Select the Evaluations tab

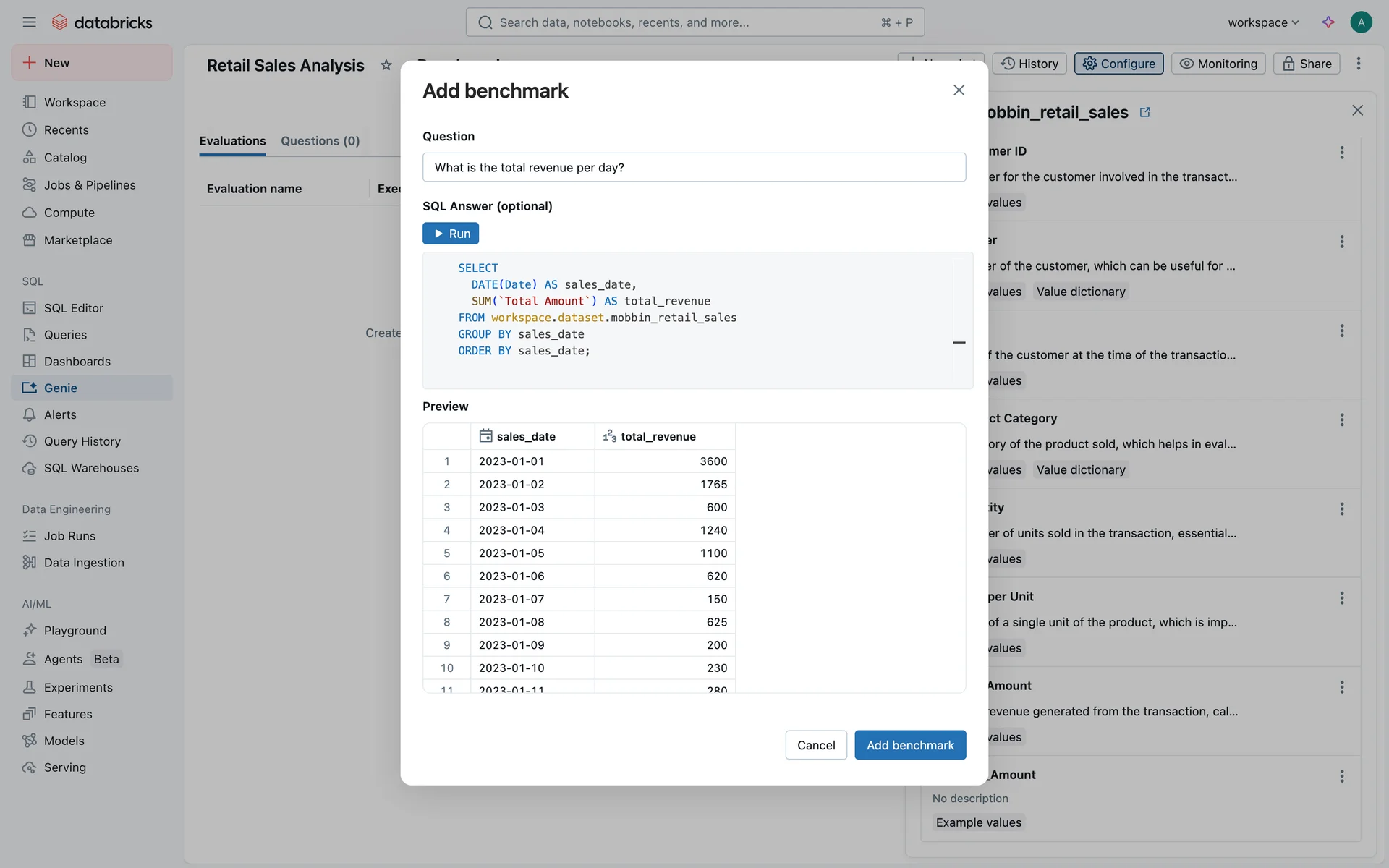coord(232,141)
